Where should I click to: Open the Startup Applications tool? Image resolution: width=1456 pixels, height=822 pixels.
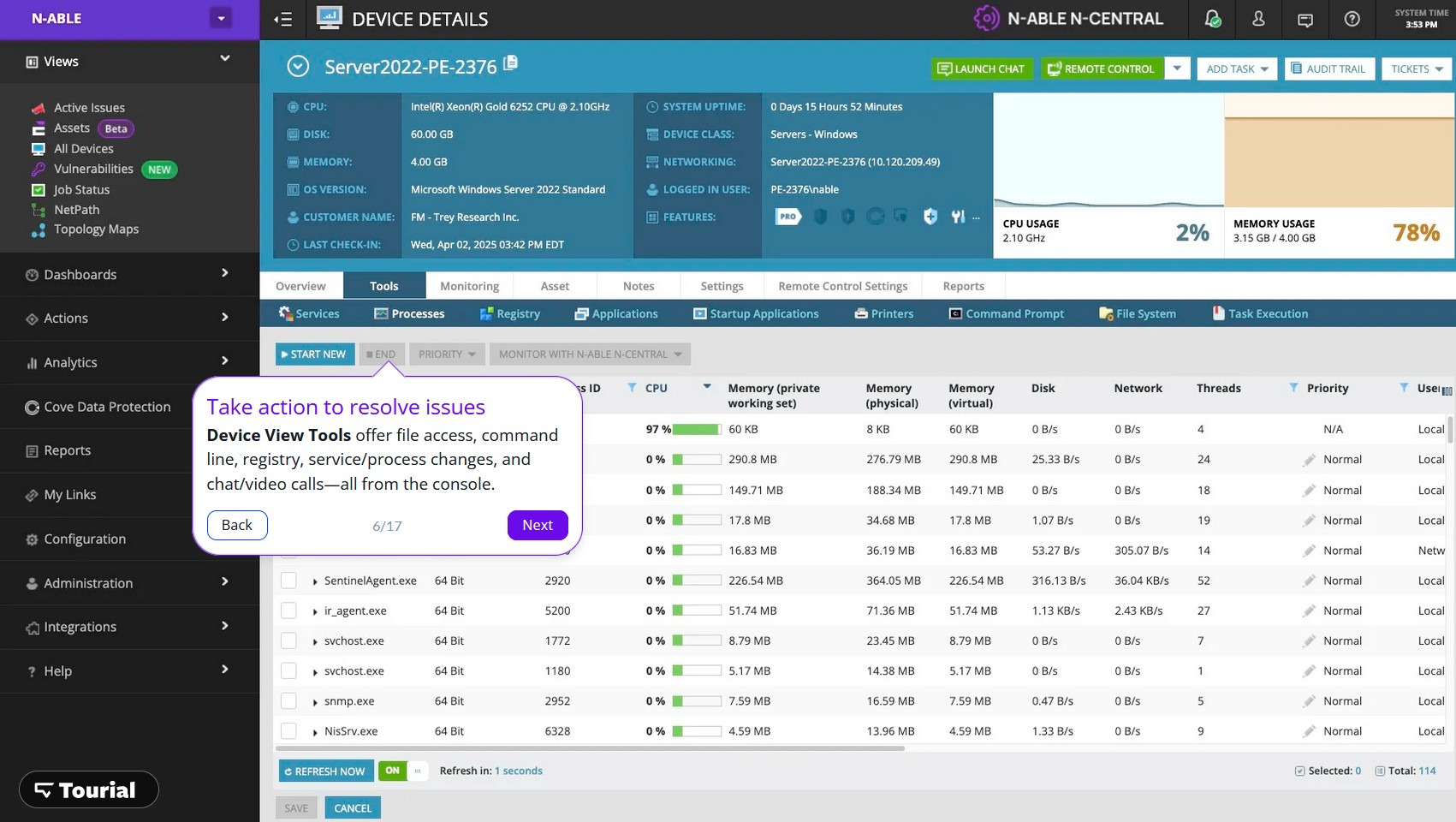pyautogui.click(x=756, y=313)
